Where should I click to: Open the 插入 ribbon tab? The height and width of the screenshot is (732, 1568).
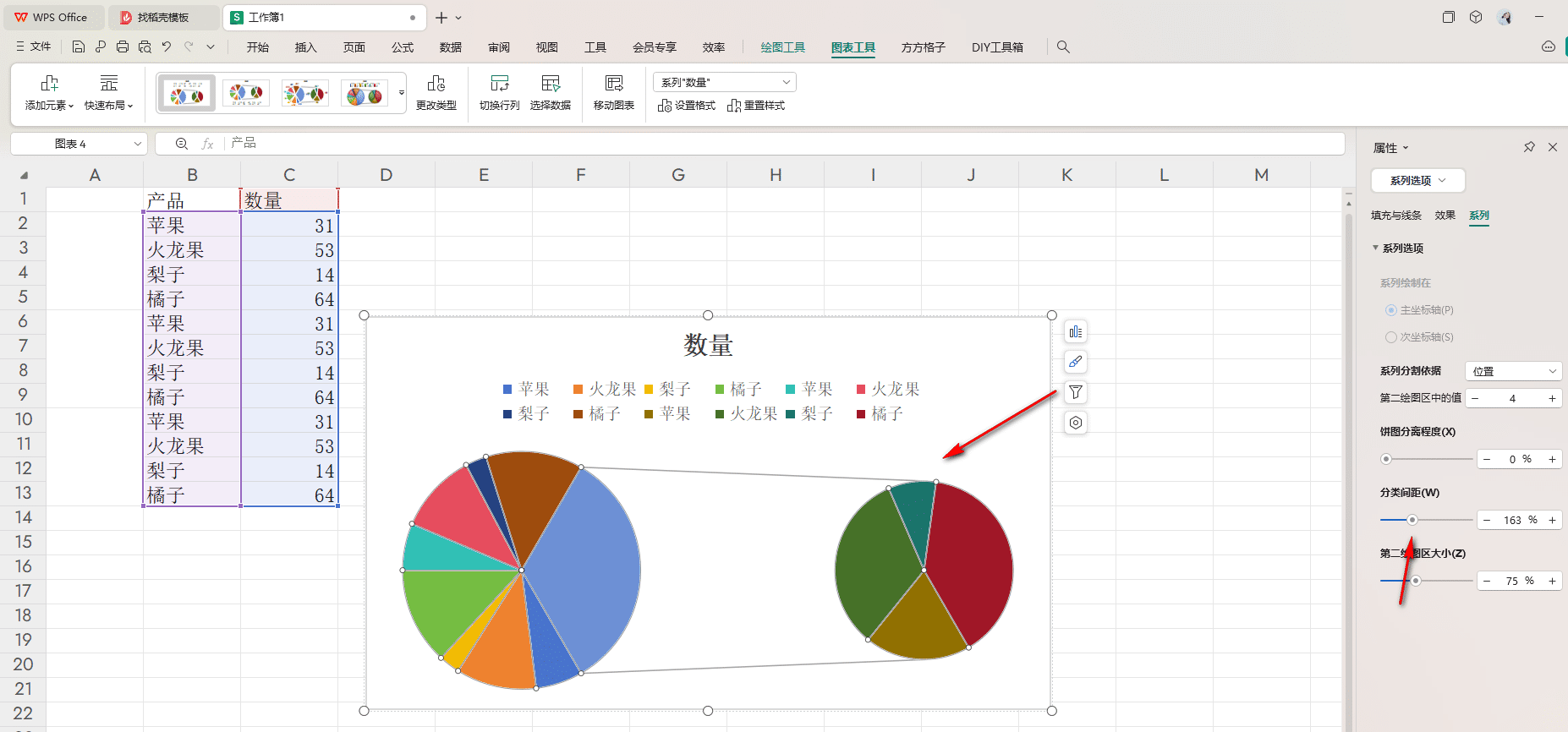306,47
